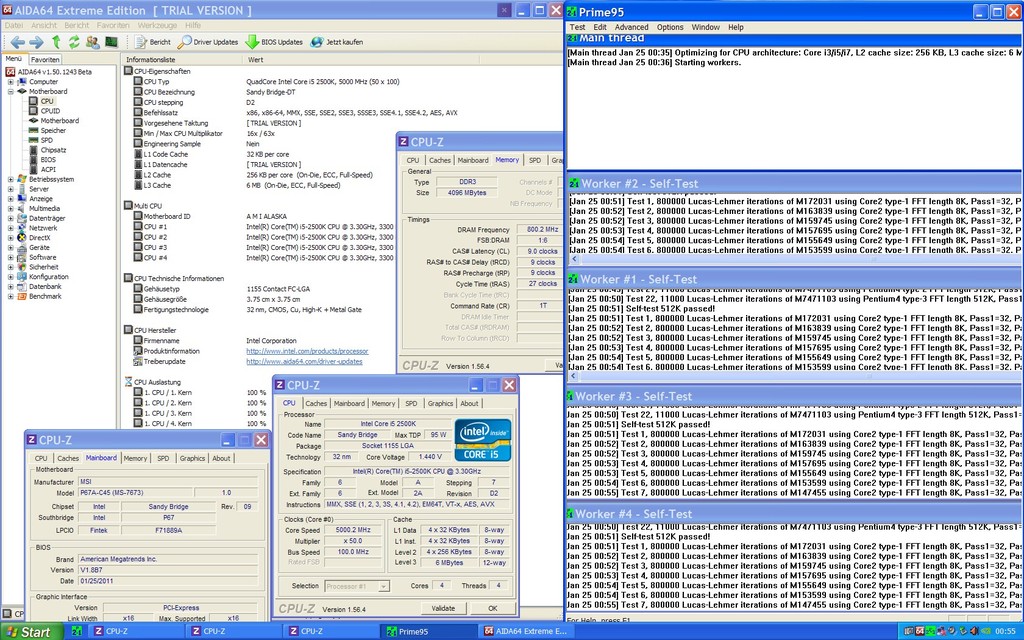
Task: Switch to AIDA64 Extreme taskbar button
Action: [x=526, y=632]
